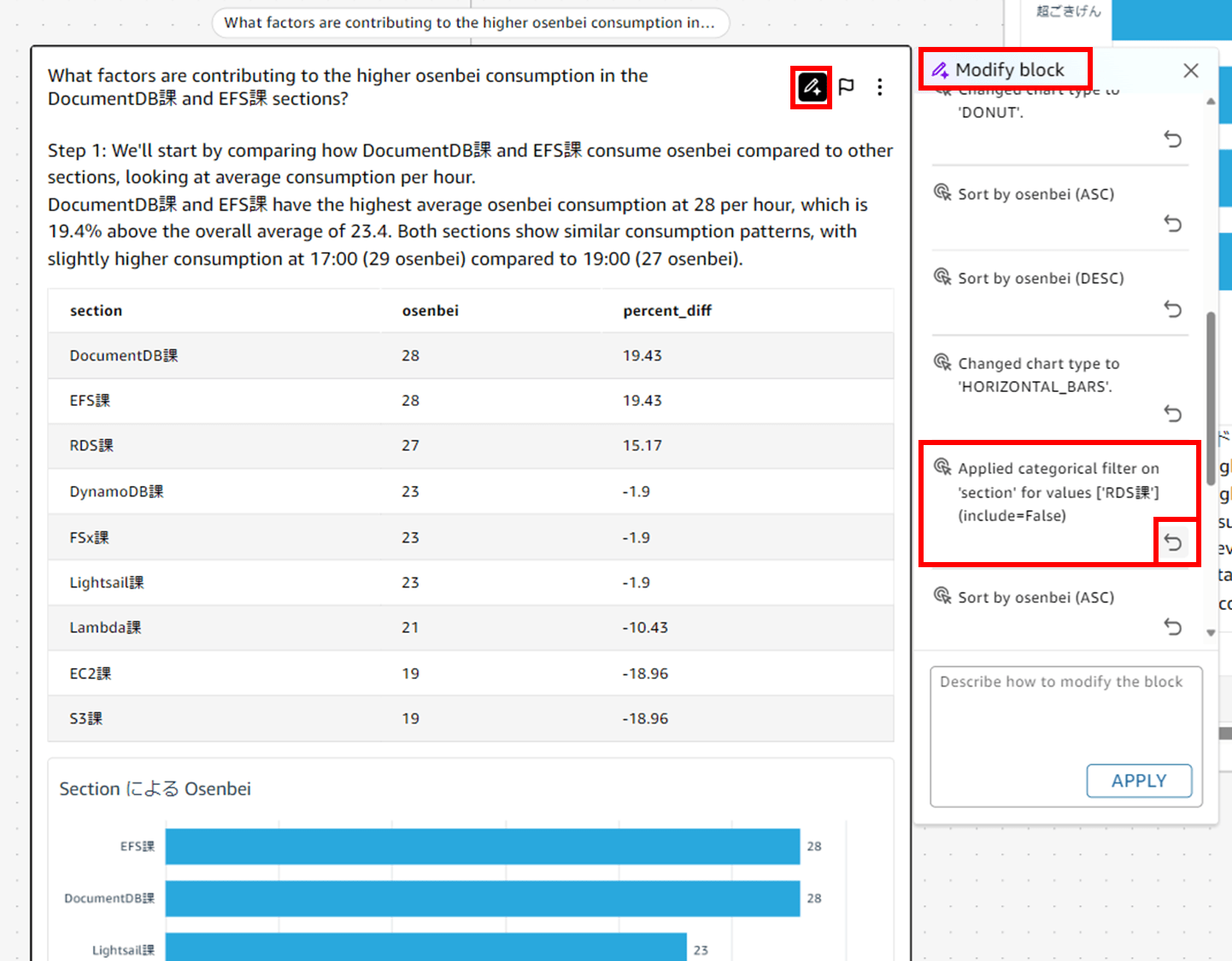Click the APPLY button
The height and width of the screenshot is (961, 1232).
(1138, 781)
